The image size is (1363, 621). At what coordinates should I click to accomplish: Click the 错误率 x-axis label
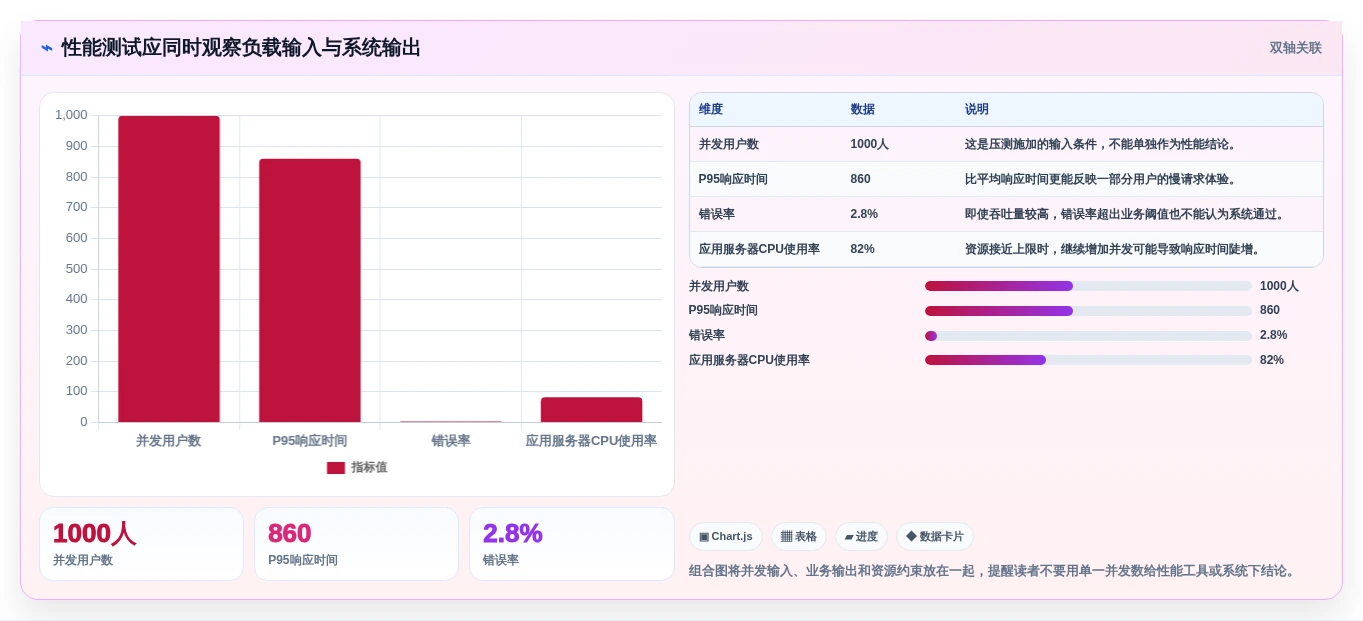451,441
